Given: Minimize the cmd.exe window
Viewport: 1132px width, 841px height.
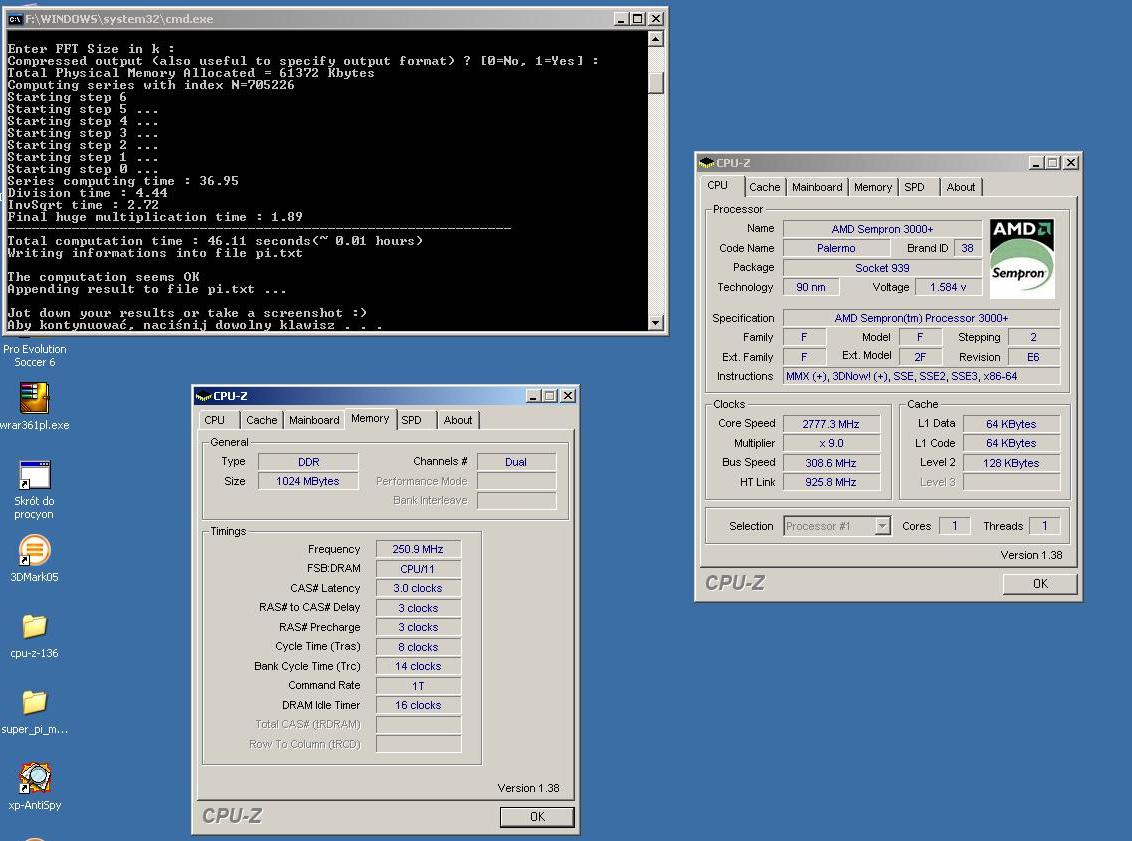Looking at the screenshot, I should [x=621, y=19].
